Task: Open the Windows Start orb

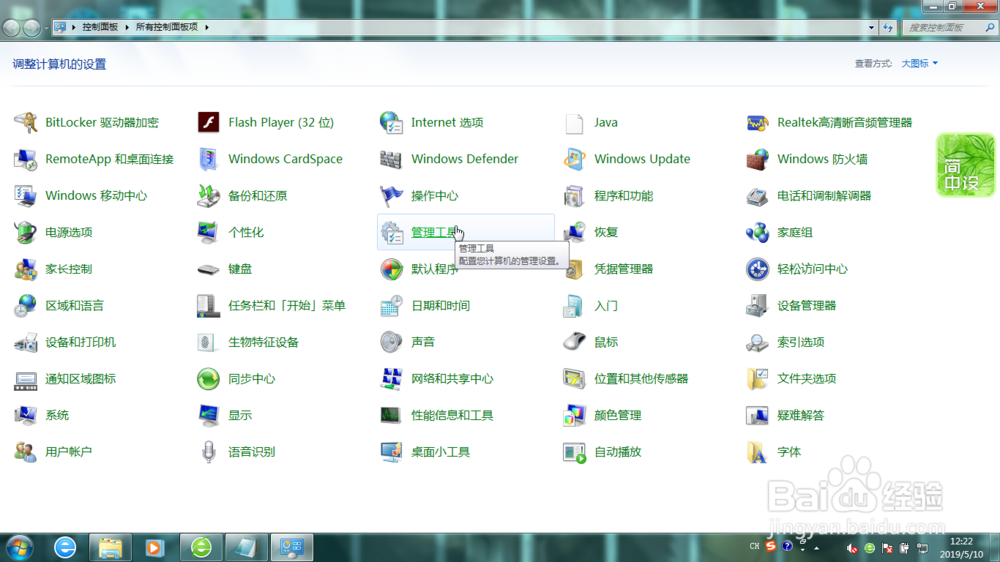Action: [19, 548]
